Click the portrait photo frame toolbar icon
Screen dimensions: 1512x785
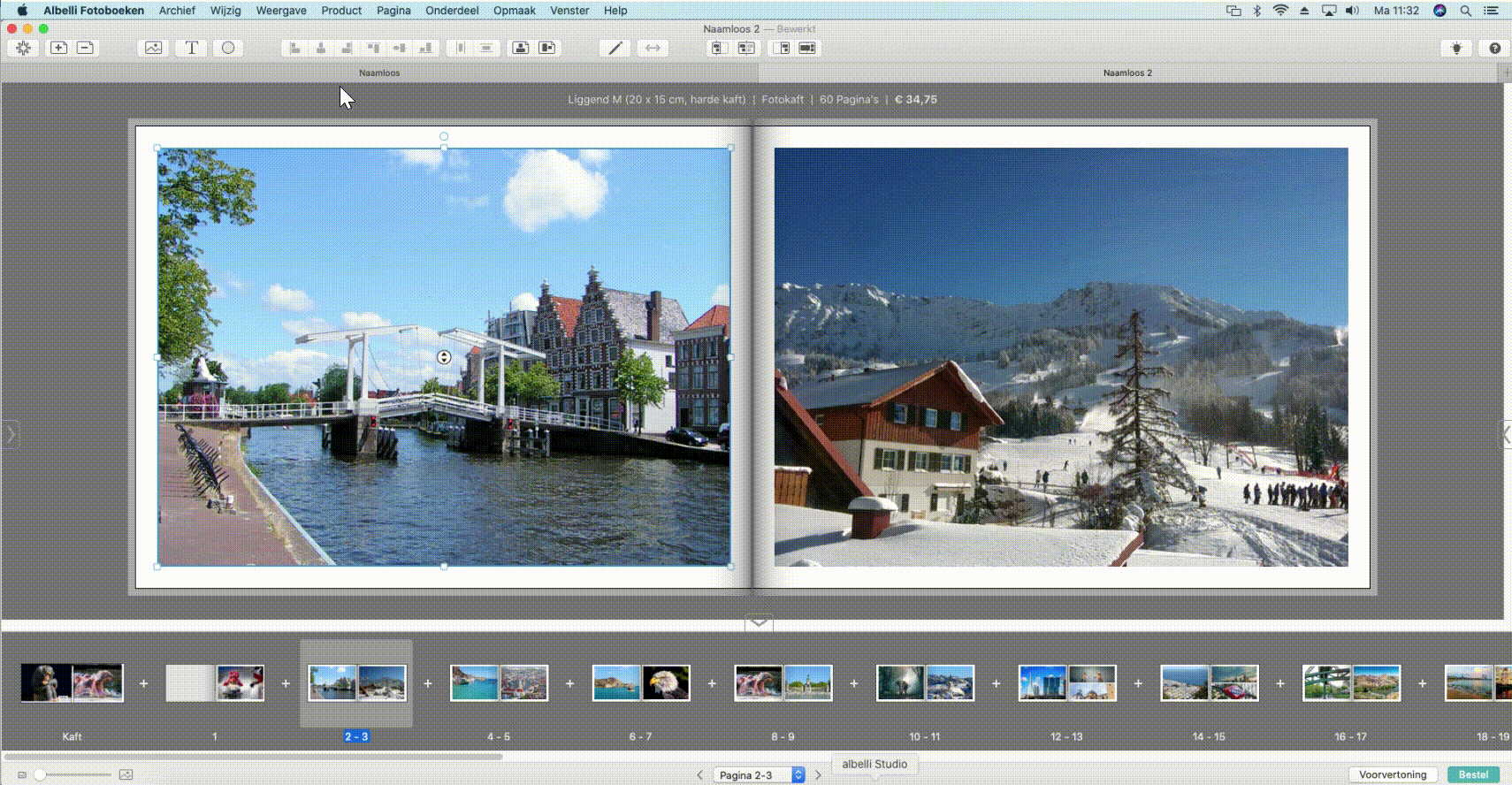tap(521, 48)
